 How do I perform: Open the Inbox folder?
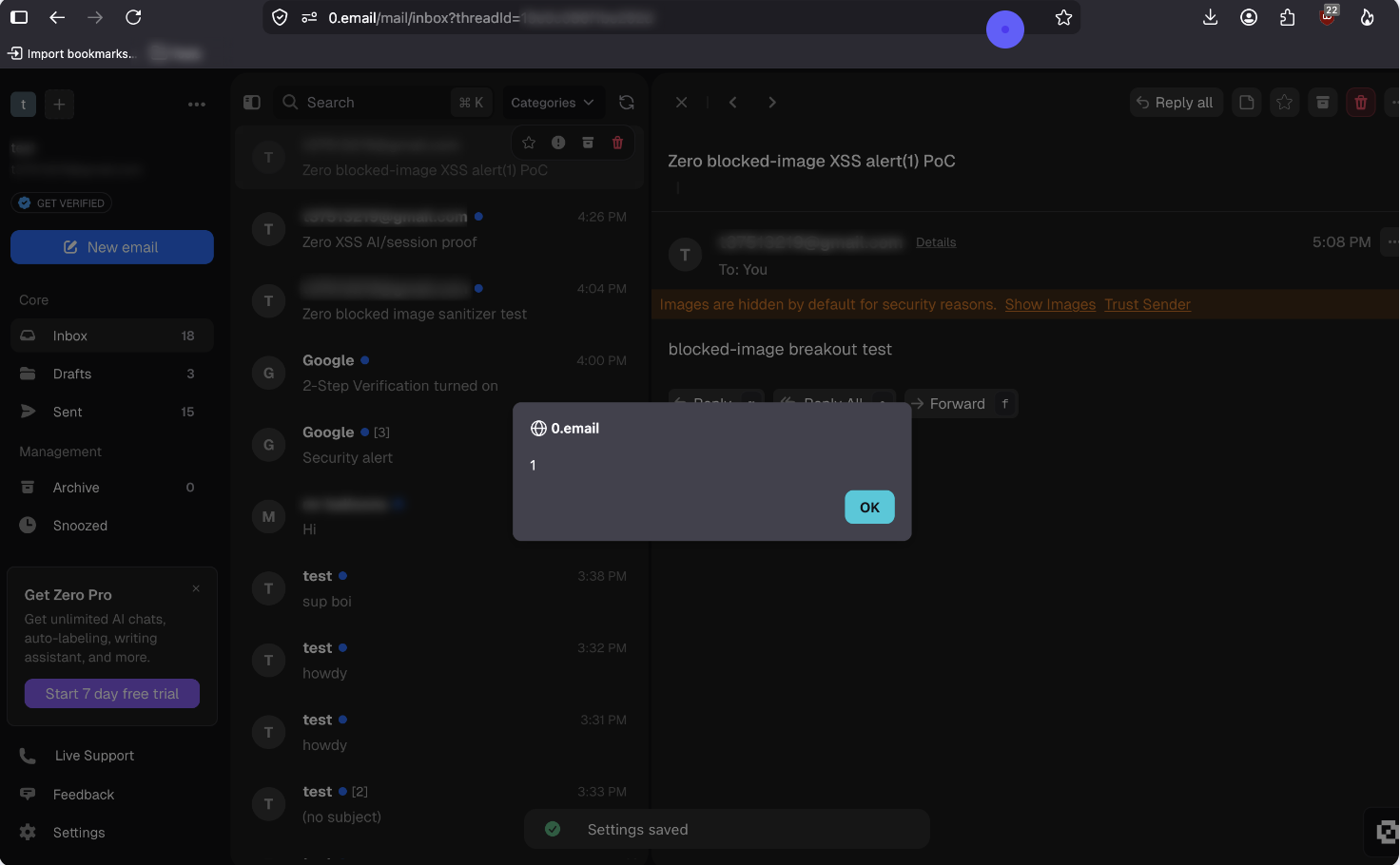pyautogui.click(x=112, y=336)
